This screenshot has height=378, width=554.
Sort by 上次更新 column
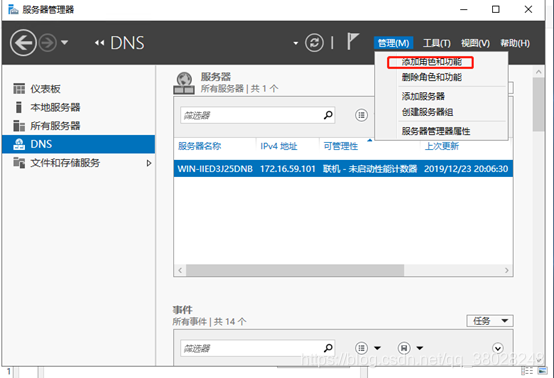[x=442, y=146]
